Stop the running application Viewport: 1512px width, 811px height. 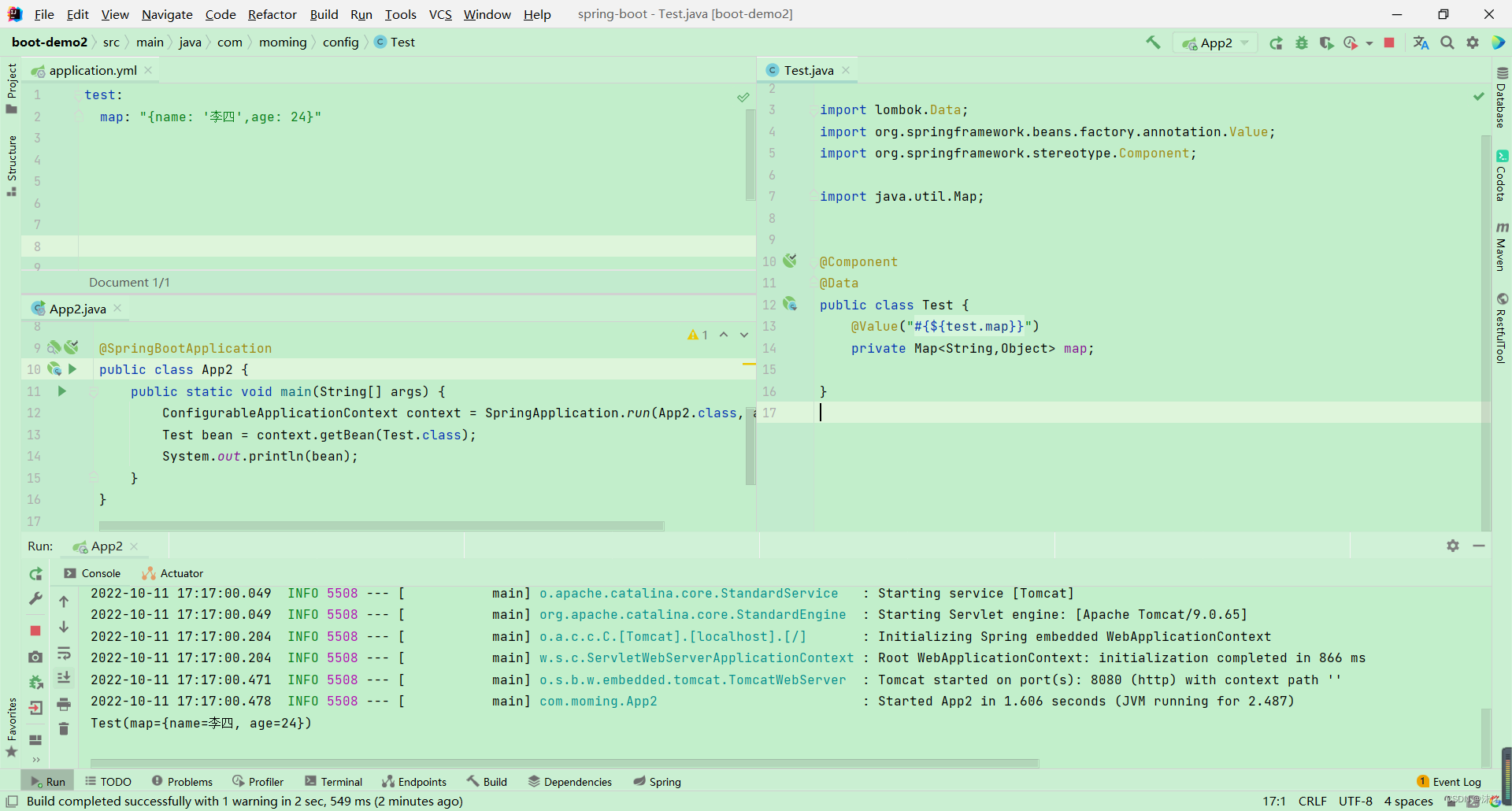(1390, 43)
